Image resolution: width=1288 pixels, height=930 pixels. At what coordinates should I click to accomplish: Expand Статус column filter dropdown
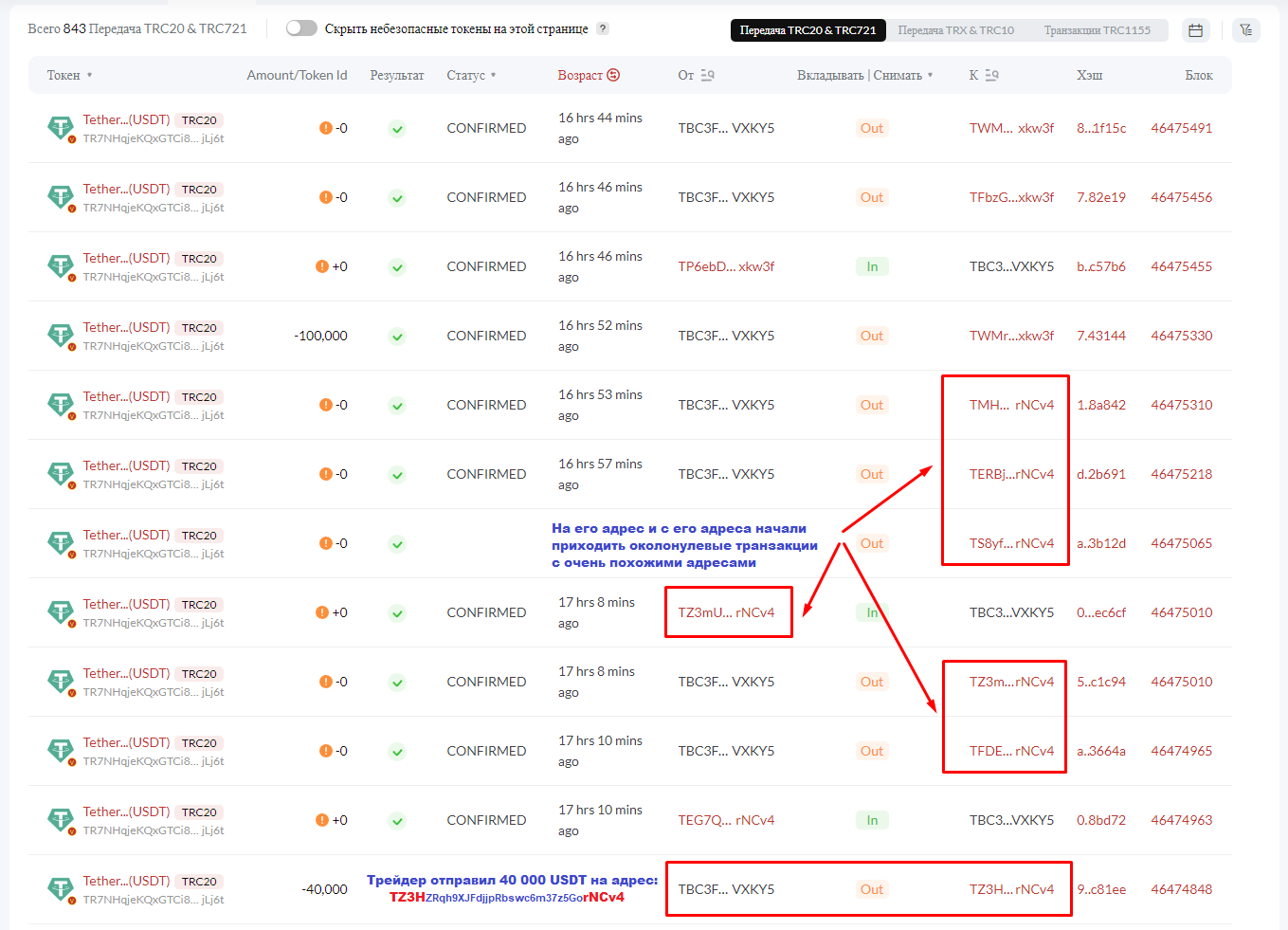click(493, 75)
